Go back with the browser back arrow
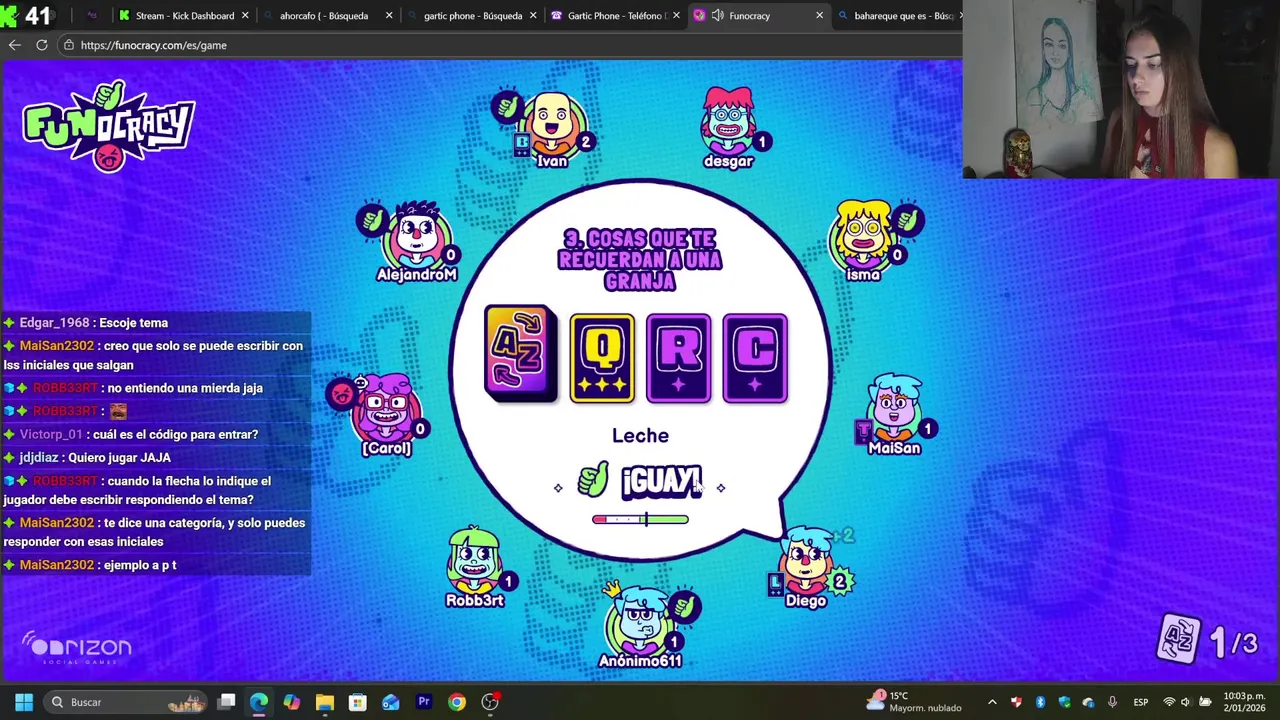Screen dimensions: 1280x720 (14, 45)
